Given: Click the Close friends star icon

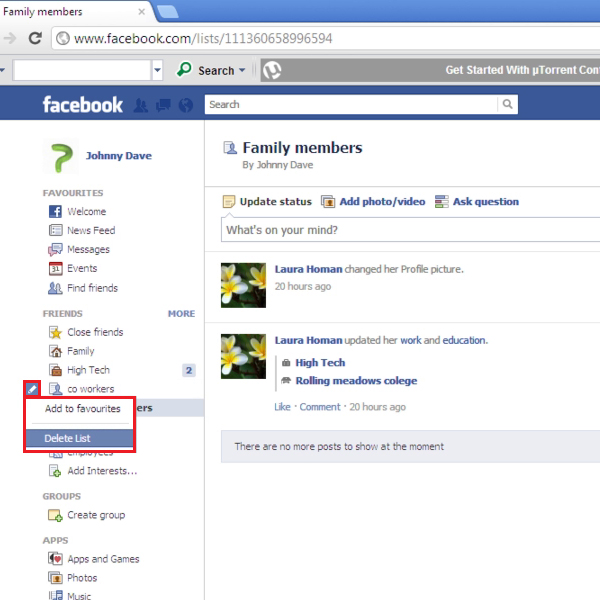Looking at the screenshot, I should pyautogui.click(x=55, y=332).
